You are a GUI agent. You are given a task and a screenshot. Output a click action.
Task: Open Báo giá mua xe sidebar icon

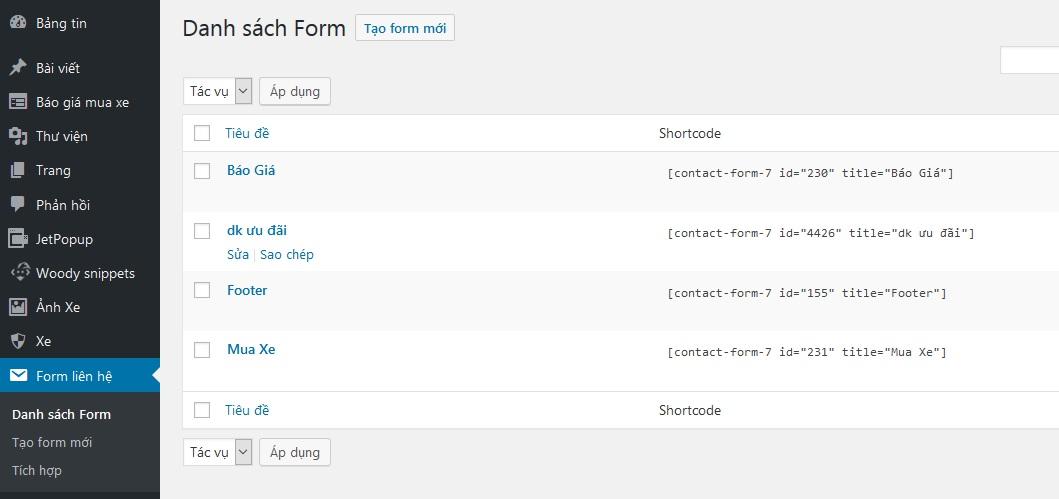[18, 102]
